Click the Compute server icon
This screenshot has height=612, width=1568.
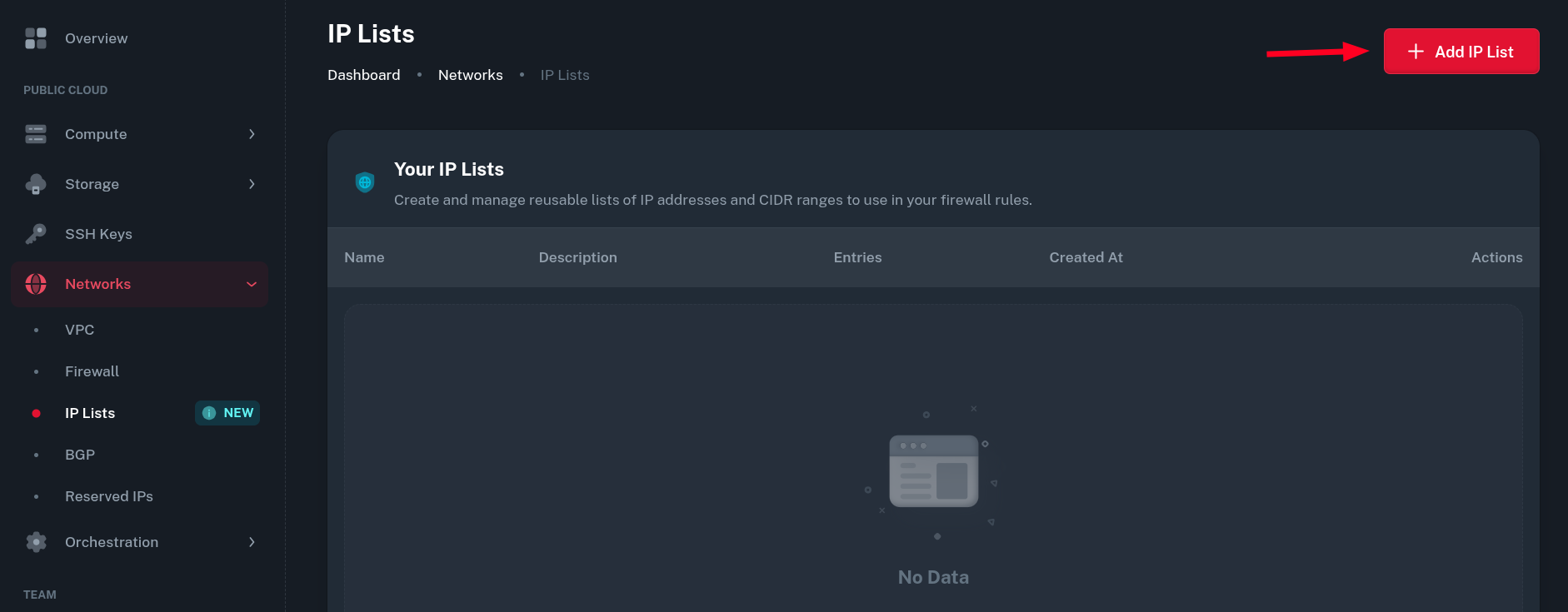[36, 134]
